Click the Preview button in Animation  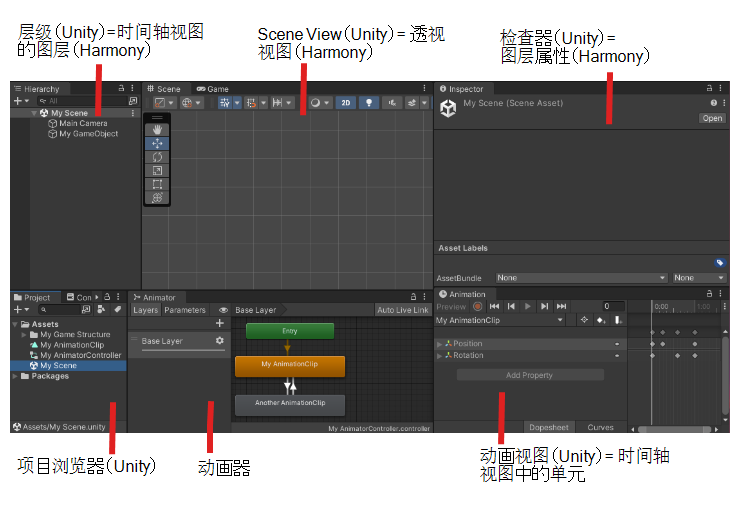coord(451,307)
